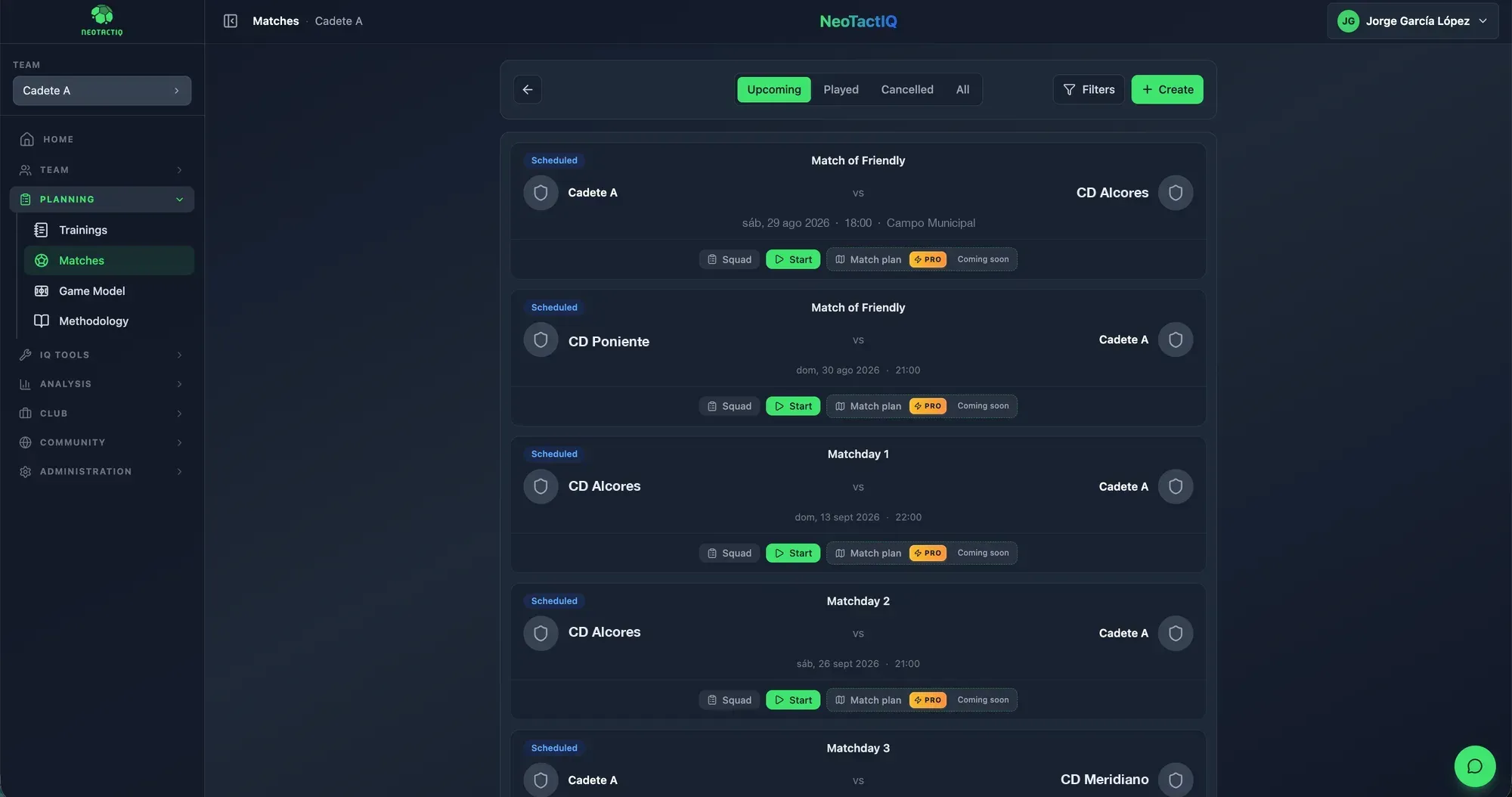Toggle sidebar collapse icon next to Matches
The height and width of the screenshot is (797, 1512).
pos(231,21)
